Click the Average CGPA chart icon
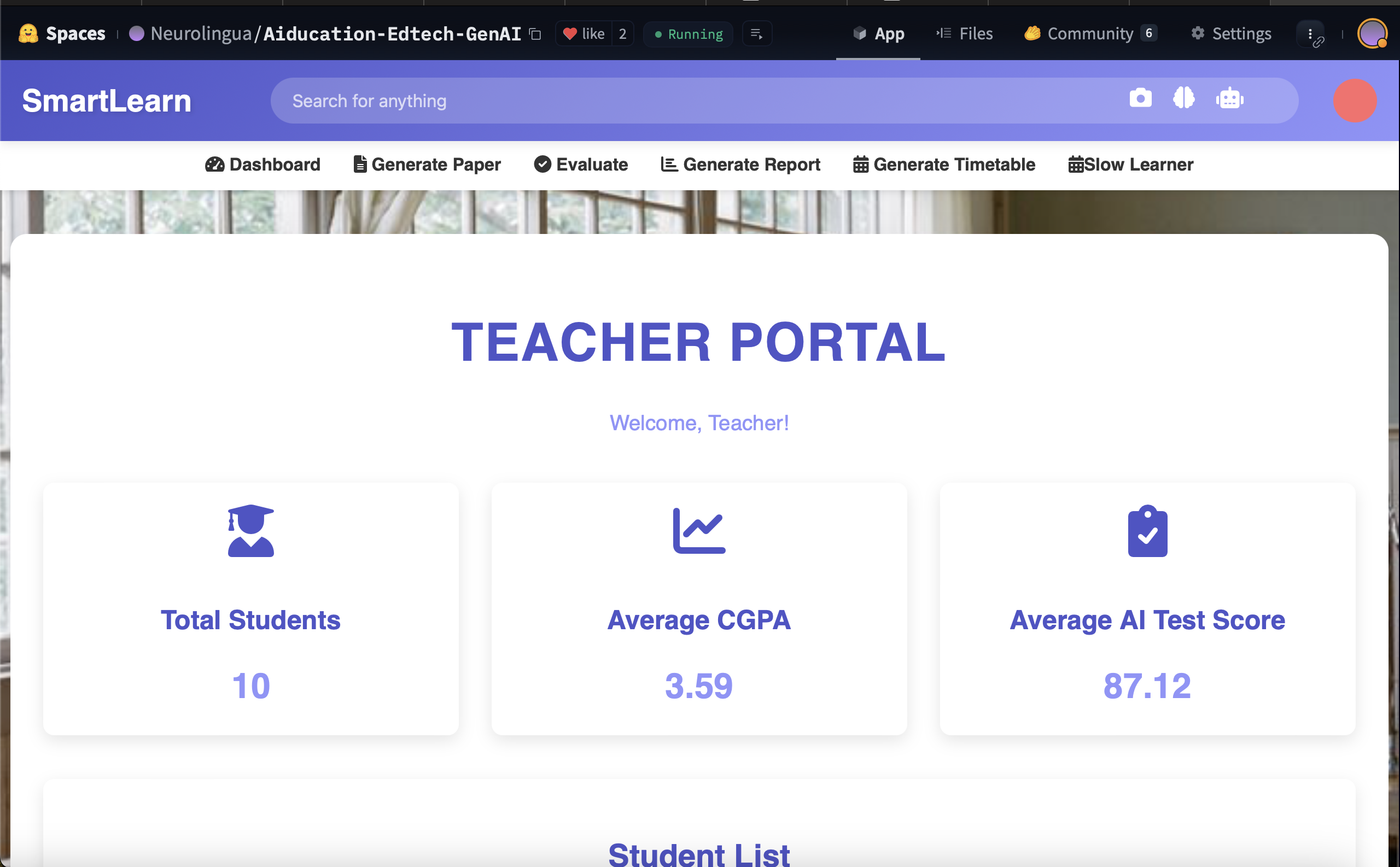1400x867 pixels. click(x=698, y=530)
